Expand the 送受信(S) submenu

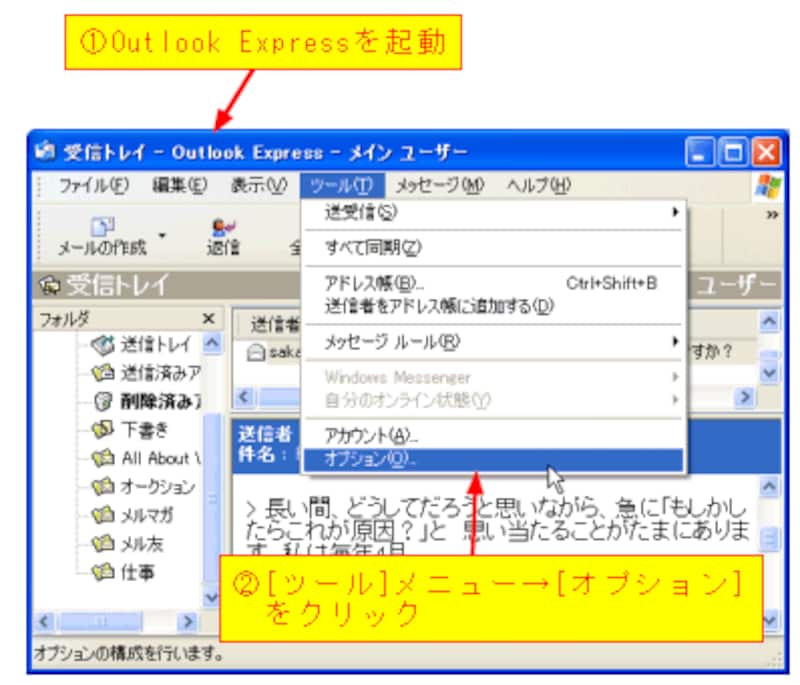coord(493,212)
